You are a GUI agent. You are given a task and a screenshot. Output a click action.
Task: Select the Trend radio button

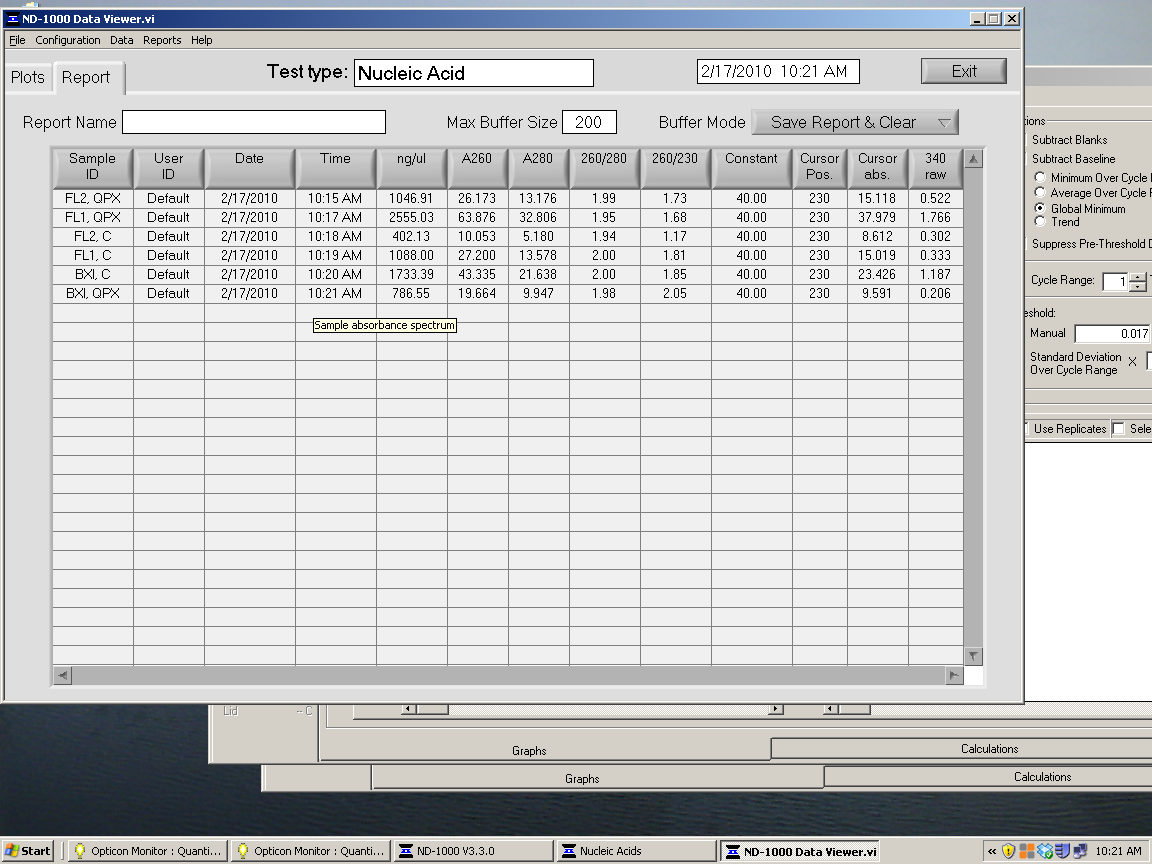1040,221
